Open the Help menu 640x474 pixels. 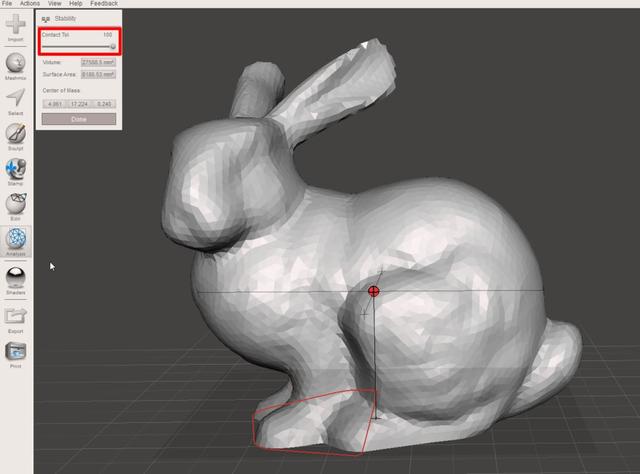click(75, 4)
